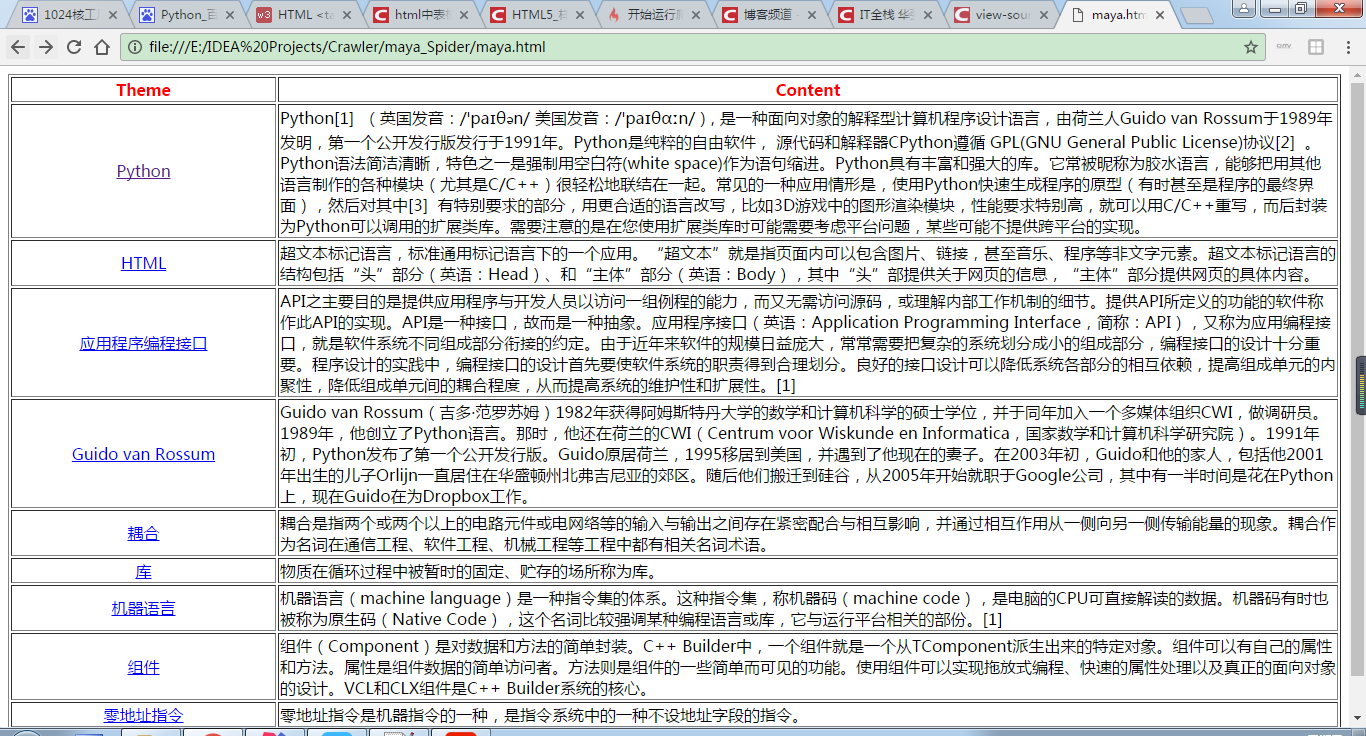Open a new browser tab
1366x736 pixels.
click(x=1196, y=15)
